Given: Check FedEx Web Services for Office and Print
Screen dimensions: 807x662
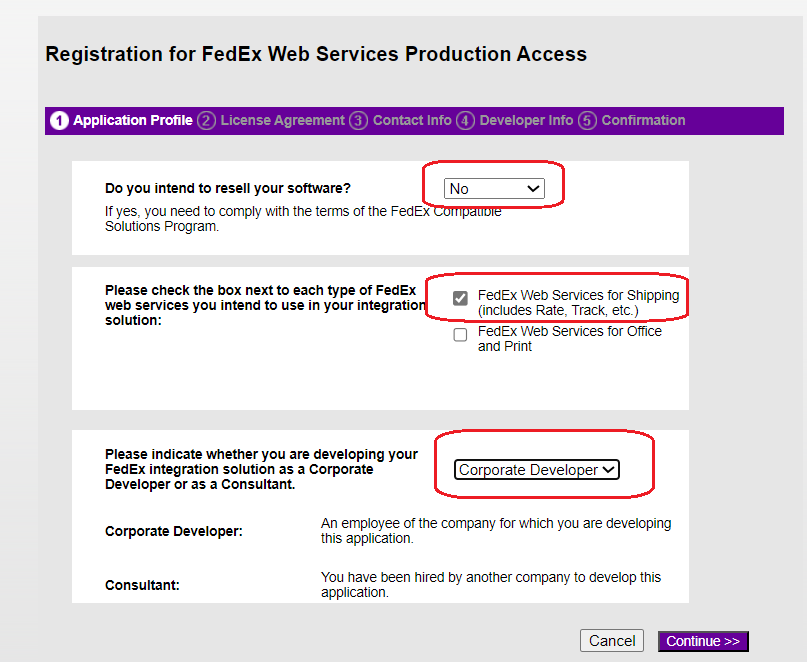Looking at the screenshot, I should pos(460,335).
